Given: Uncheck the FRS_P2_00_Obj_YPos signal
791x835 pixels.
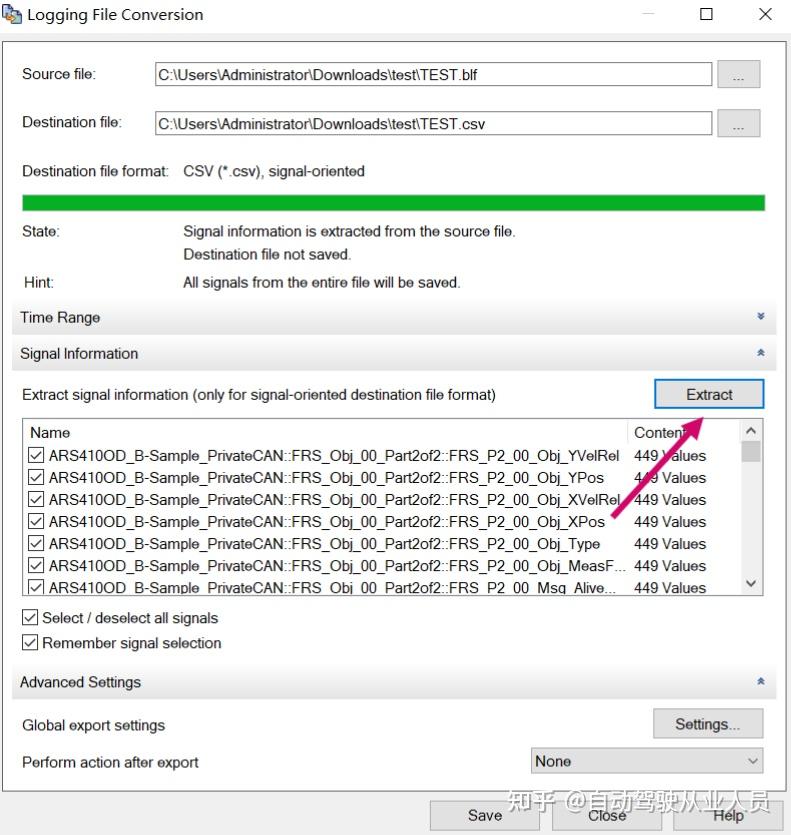Looking at the screenshot, I should coord(36,477).
